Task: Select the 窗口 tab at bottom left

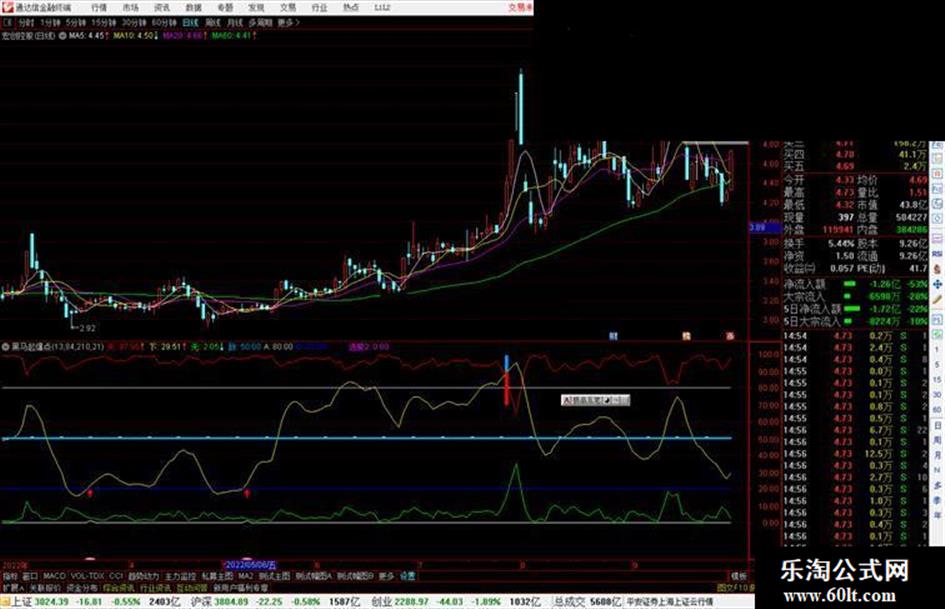Action: (30, 576)
